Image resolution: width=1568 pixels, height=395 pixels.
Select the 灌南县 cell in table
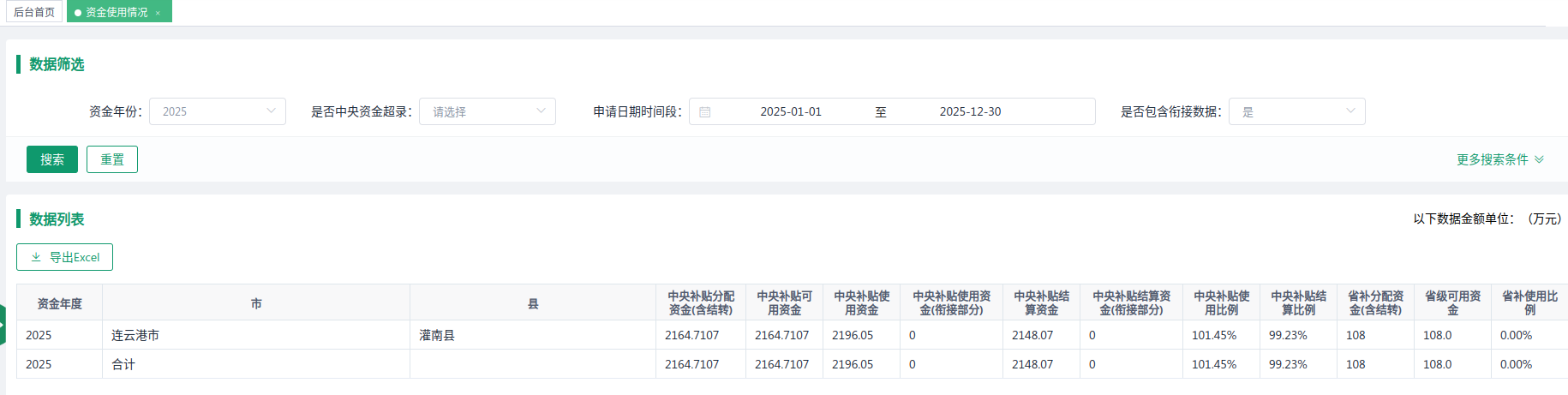point(437,335)
